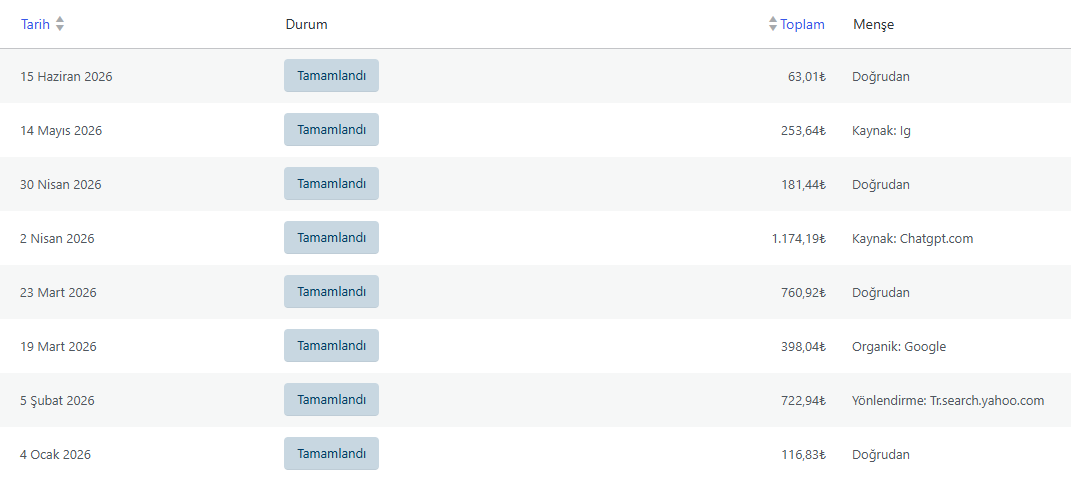The image size is (1071, 480).
Task: Select Tamamlandı badge for 19 Mart 2026
Action: tap(331, 345)
